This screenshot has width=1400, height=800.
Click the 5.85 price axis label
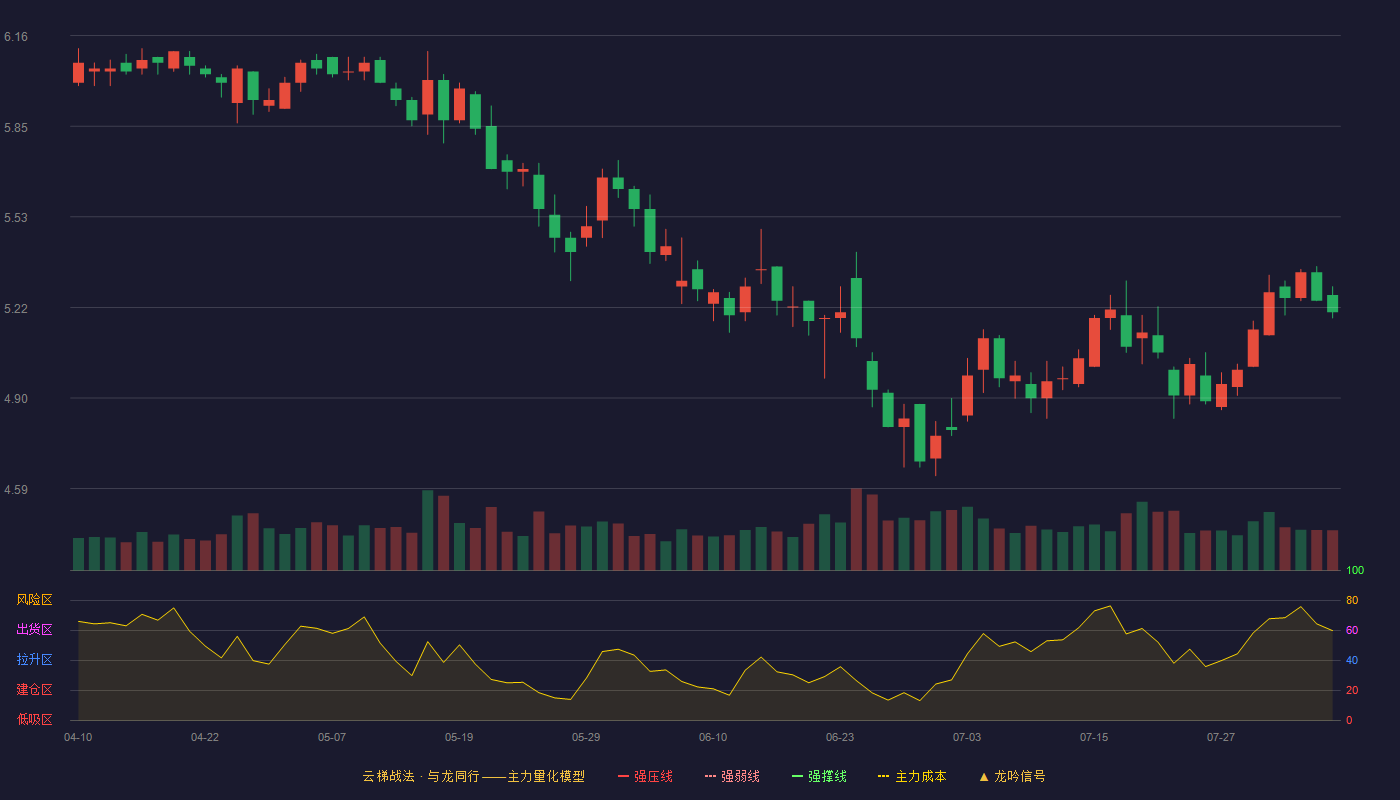[x=16, y=128]
